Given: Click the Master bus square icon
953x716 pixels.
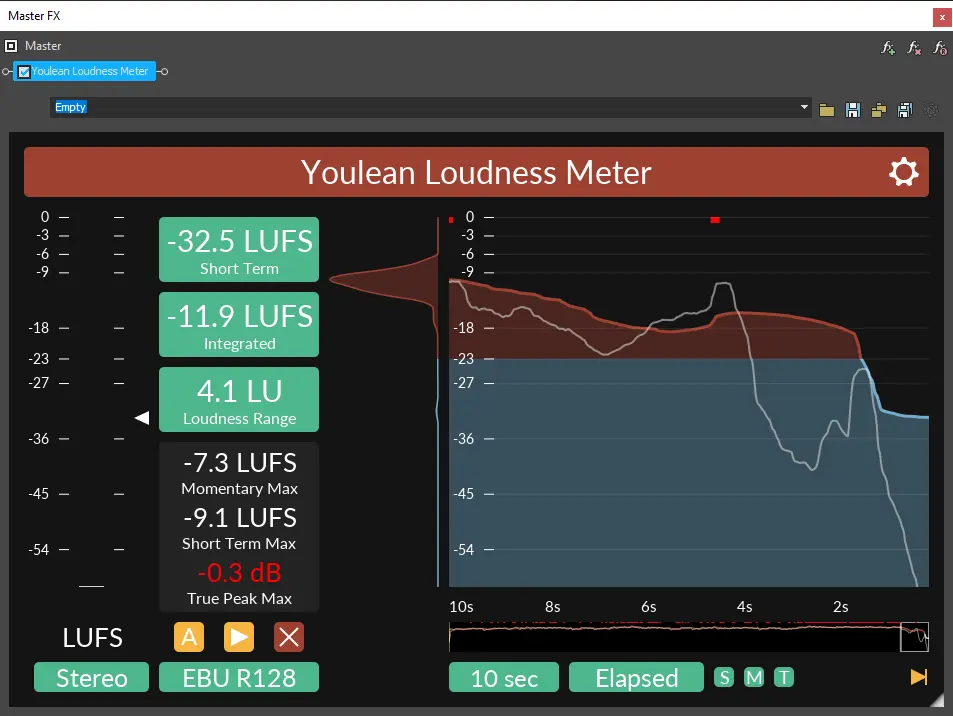Looking at the screenshot, I should pyautogui.click(x=11, y=46).
